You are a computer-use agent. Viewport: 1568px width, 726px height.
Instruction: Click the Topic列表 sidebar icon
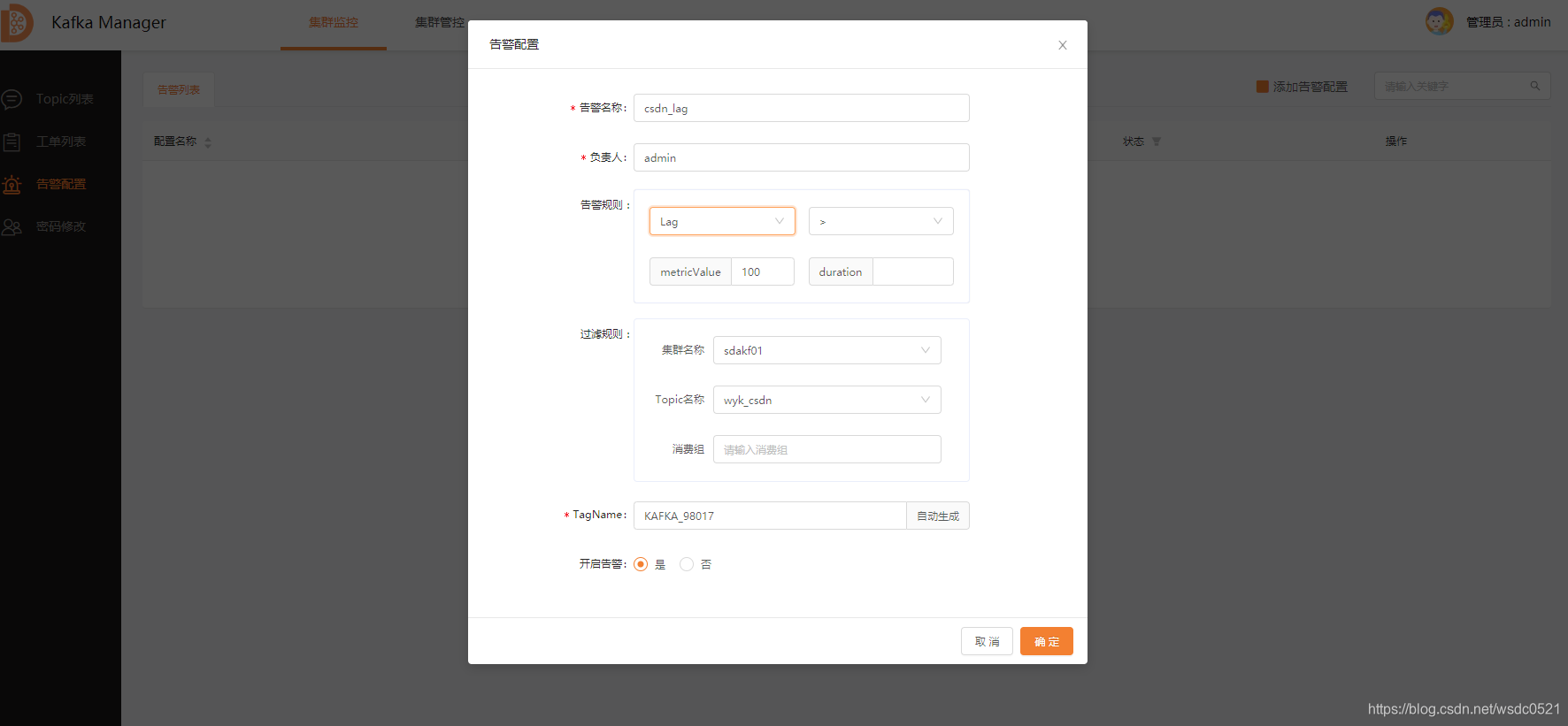click(12, 99)
